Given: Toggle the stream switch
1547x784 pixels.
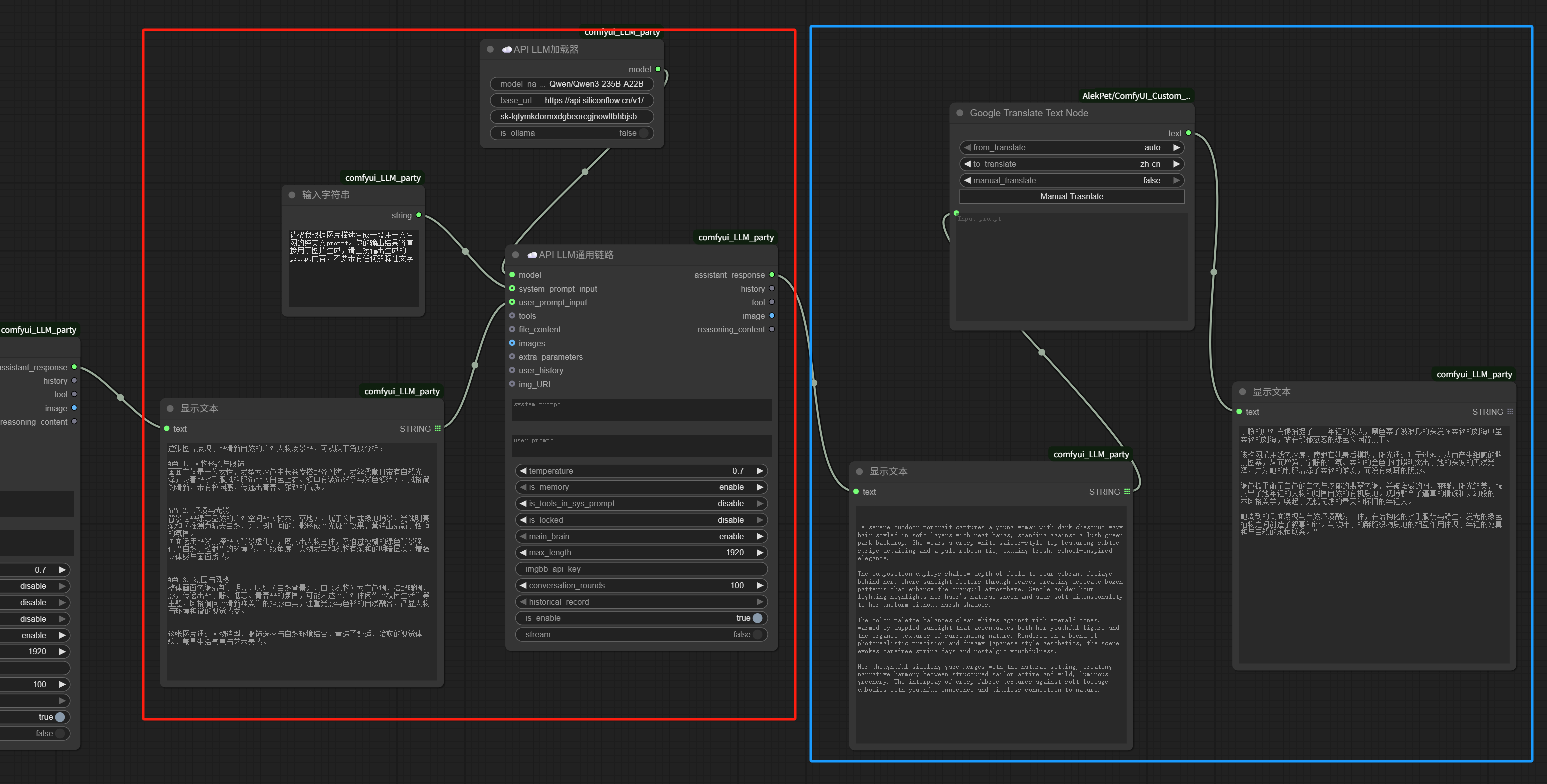Looking at the screenshot, I should click(757, 635).
